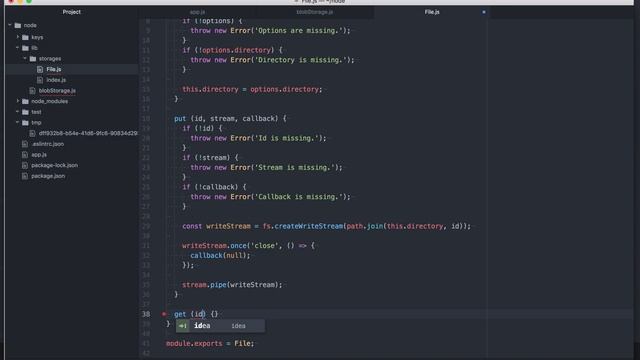Click the lib folder icon

25,48
